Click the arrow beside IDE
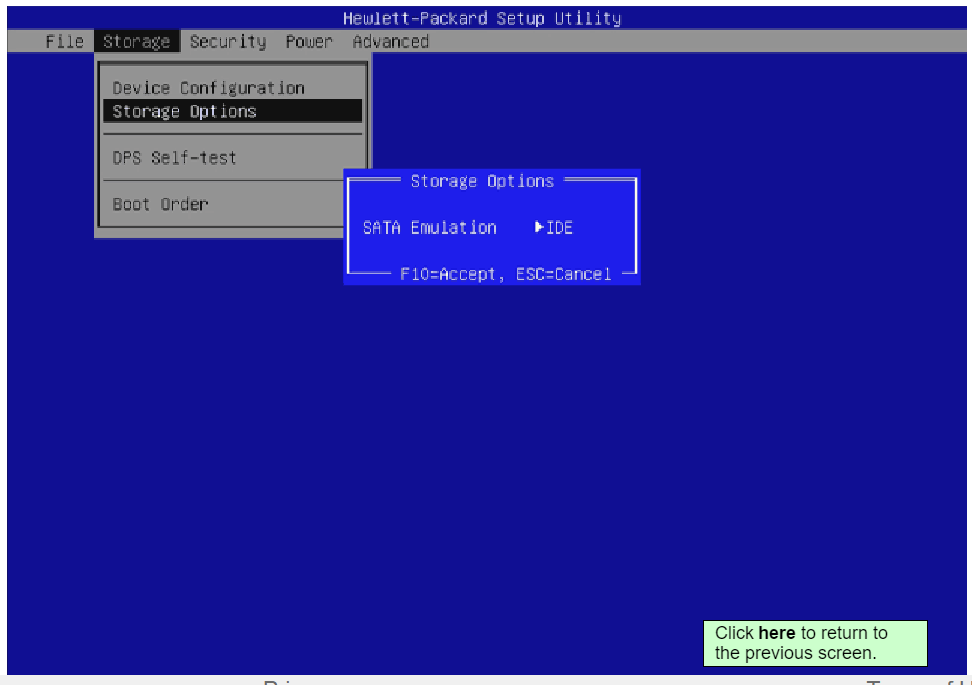 539,228
